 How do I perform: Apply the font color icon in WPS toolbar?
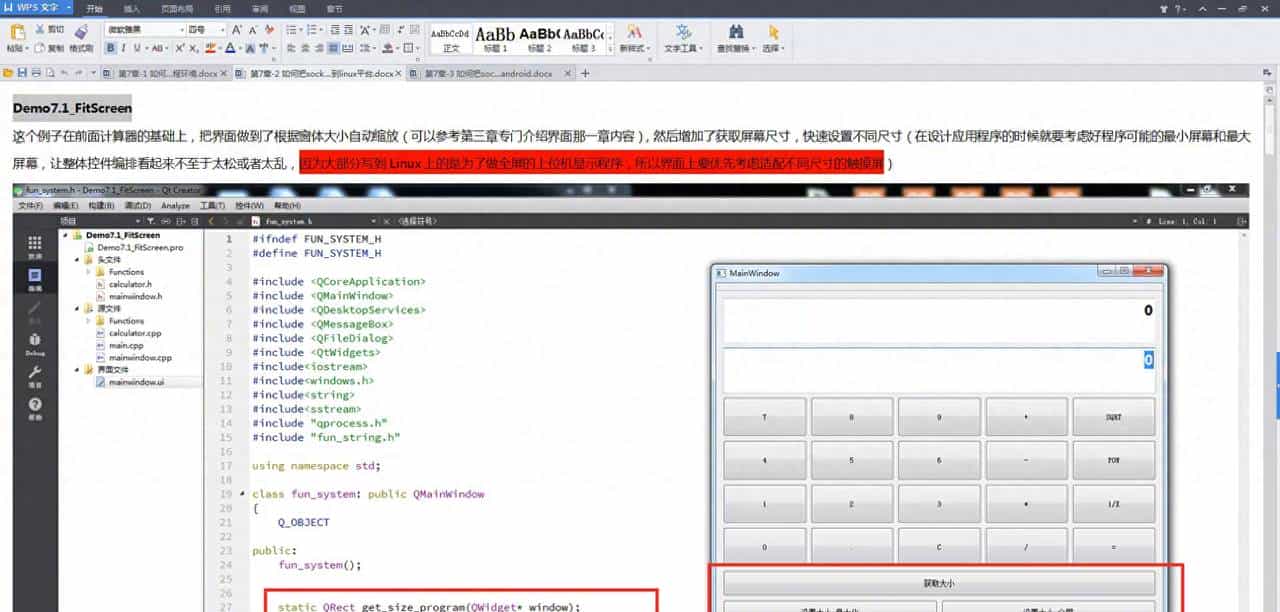point(229,47)
